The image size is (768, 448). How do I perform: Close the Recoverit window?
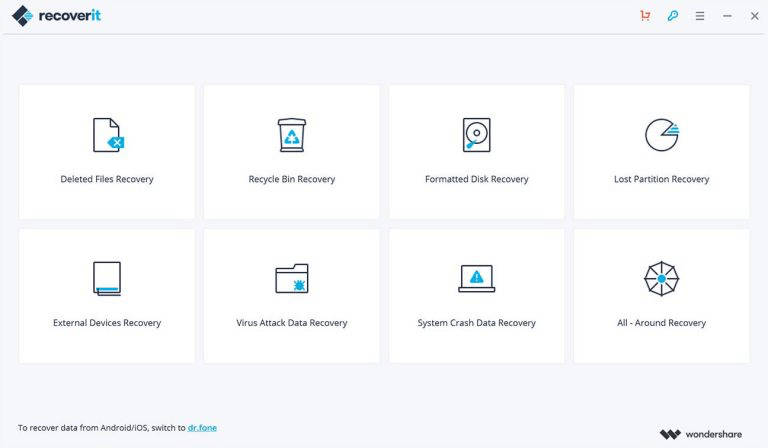click(x=755, y=16)
